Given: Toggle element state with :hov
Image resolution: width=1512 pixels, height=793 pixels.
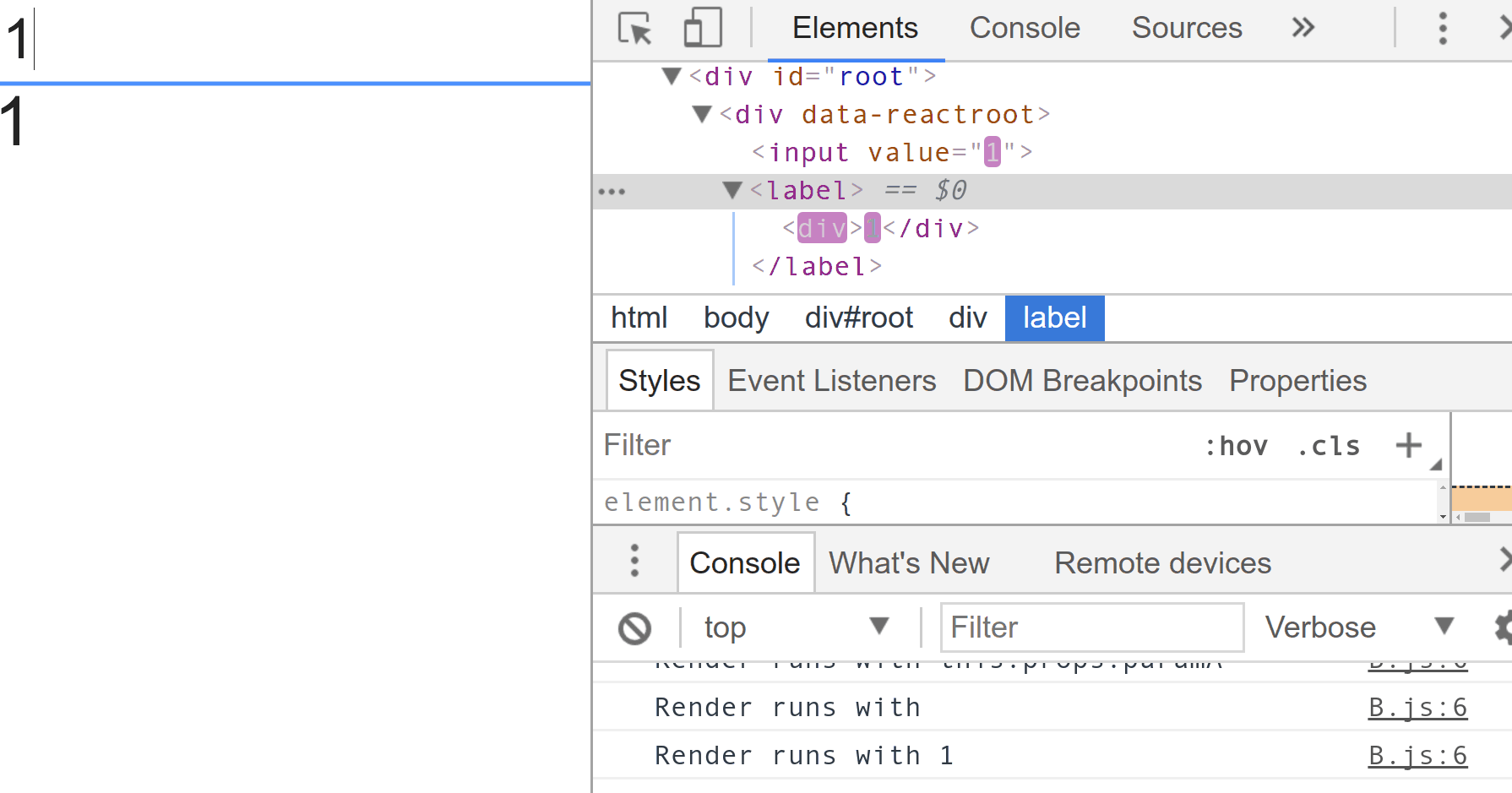Looking at the screenshot, I should [x=1238, y=445].
